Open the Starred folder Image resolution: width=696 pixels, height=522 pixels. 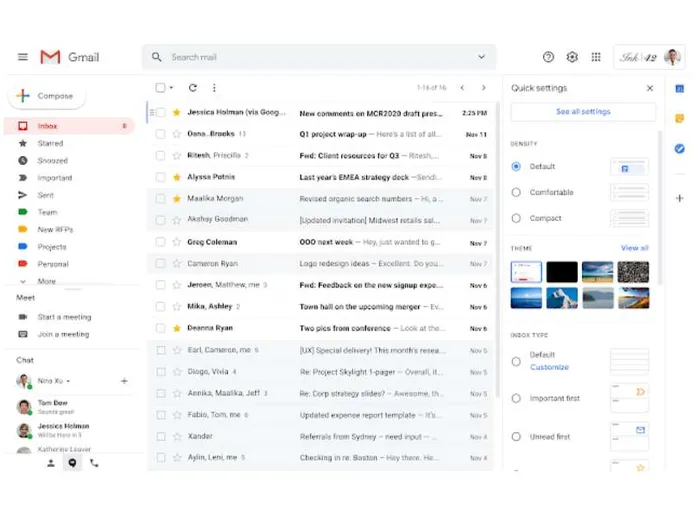coord(50,143)
